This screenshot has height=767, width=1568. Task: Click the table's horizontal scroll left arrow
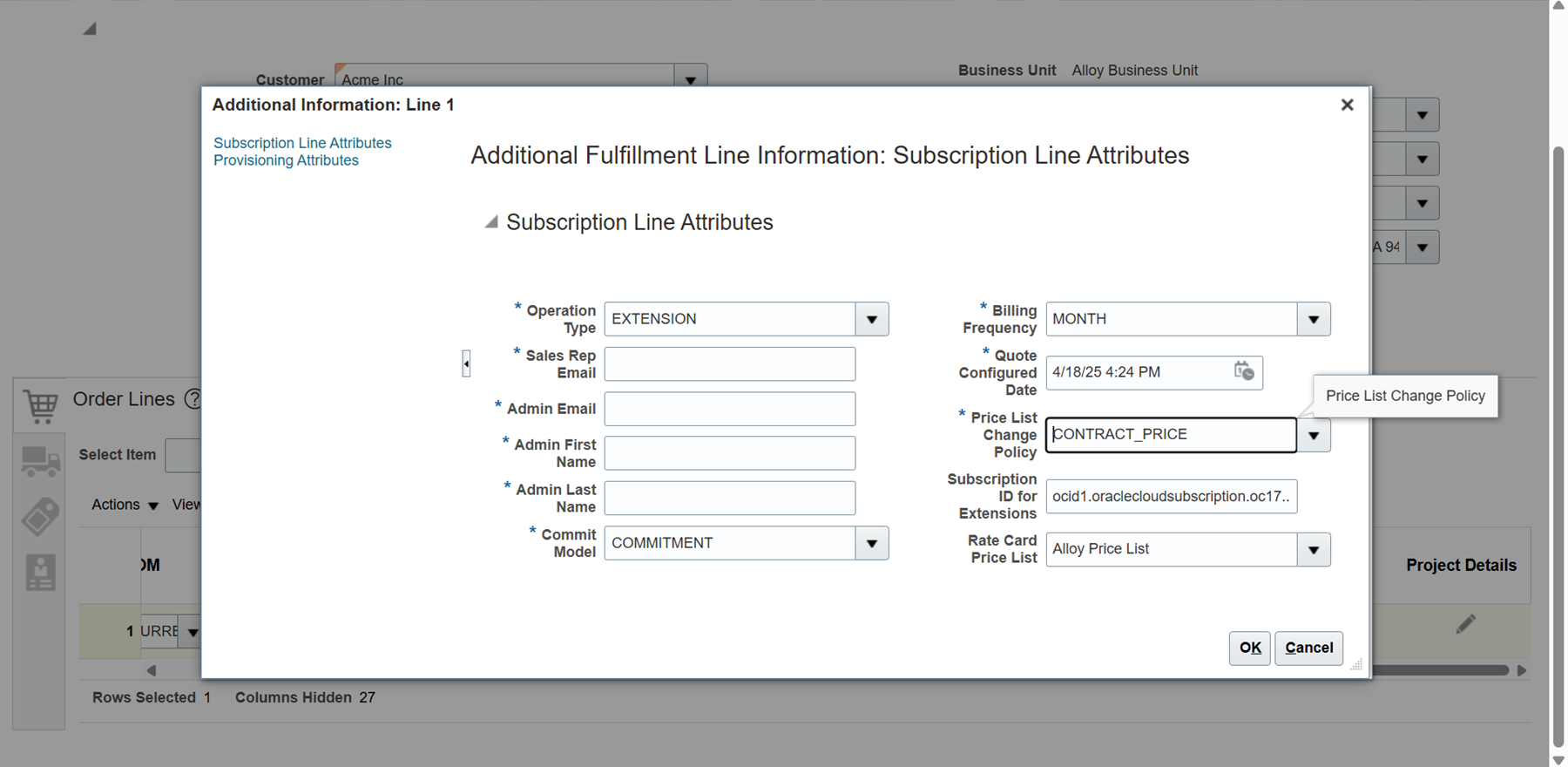(152, 670)
